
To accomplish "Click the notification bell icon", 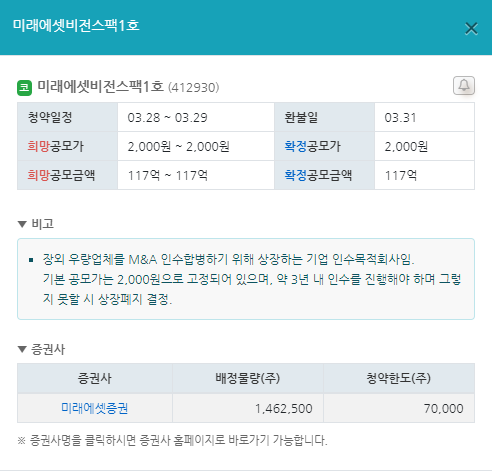I will point(464,86).
